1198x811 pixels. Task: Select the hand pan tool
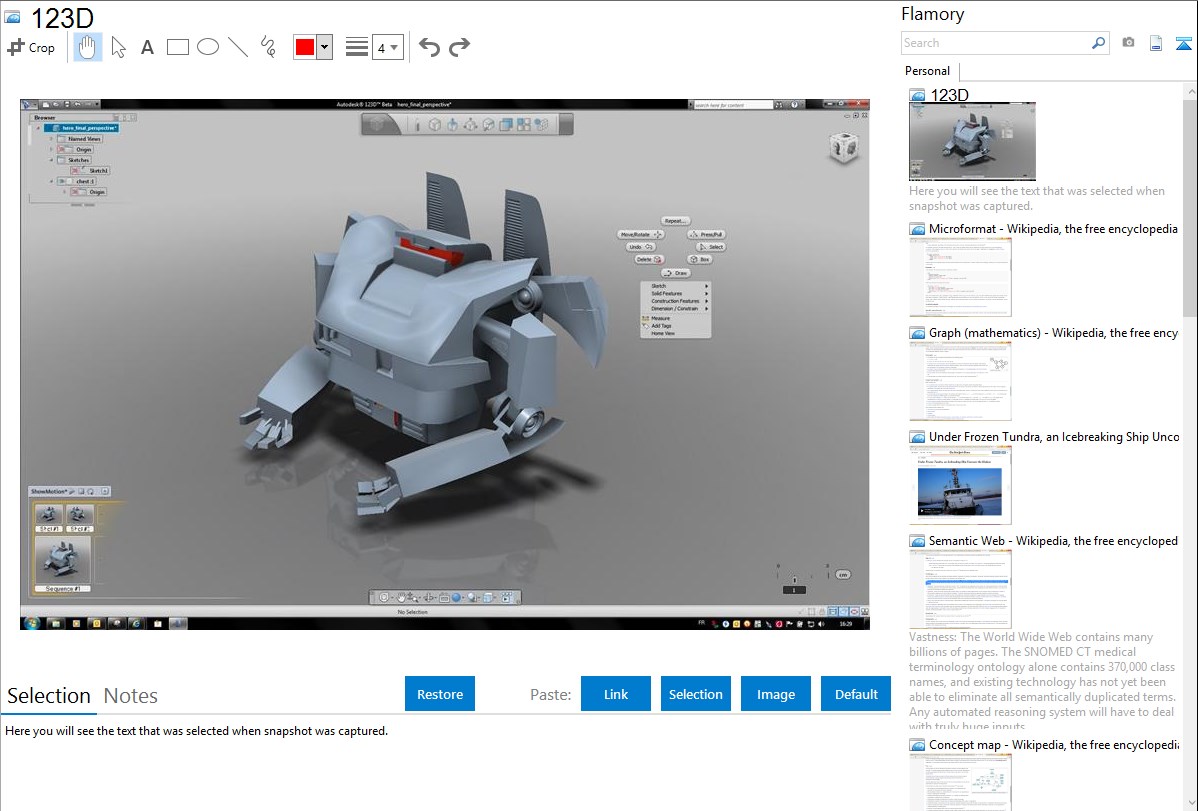(x=87, y=47)
